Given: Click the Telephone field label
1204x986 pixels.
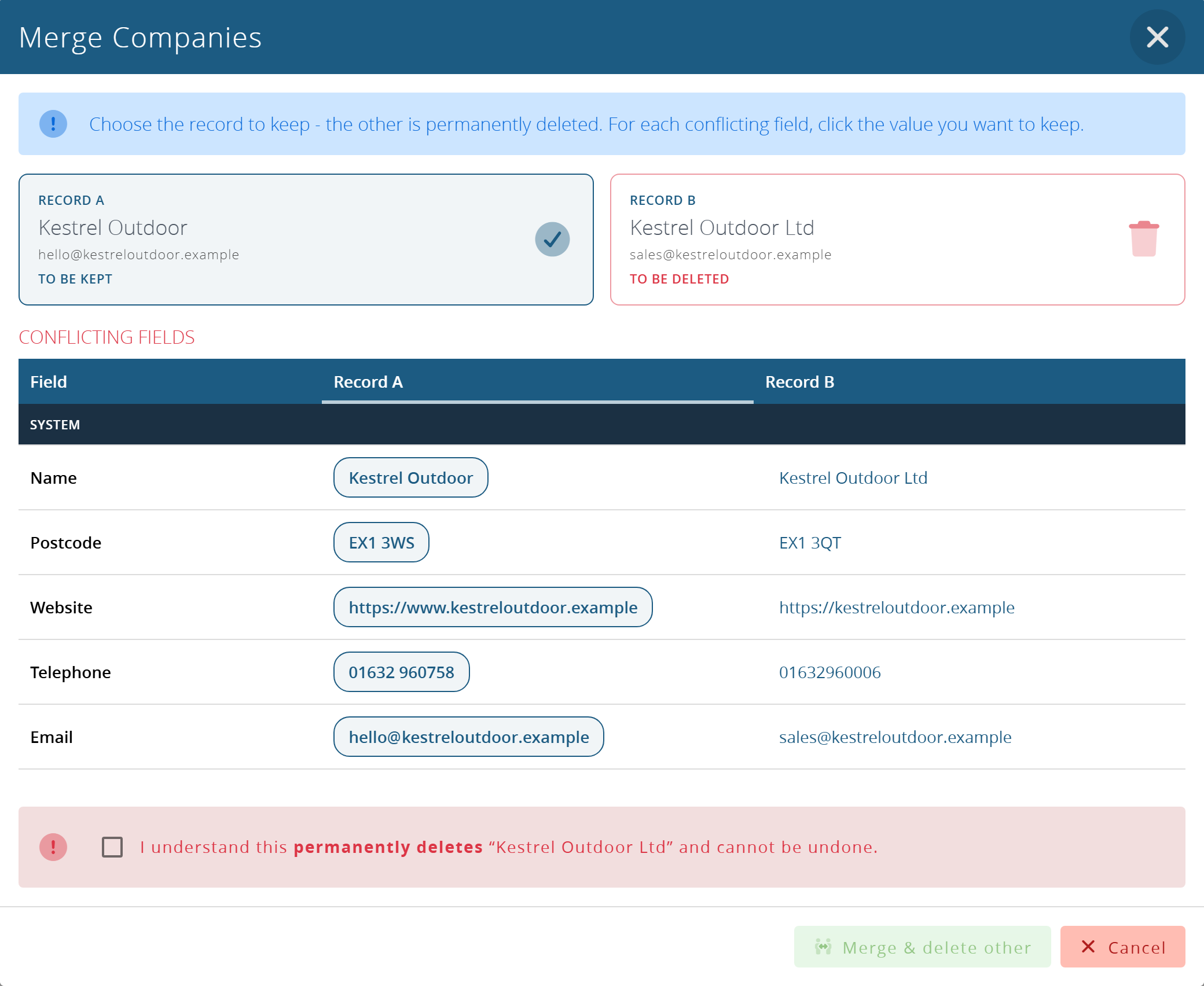Looking at the screenshot, I should click(70, 672).
